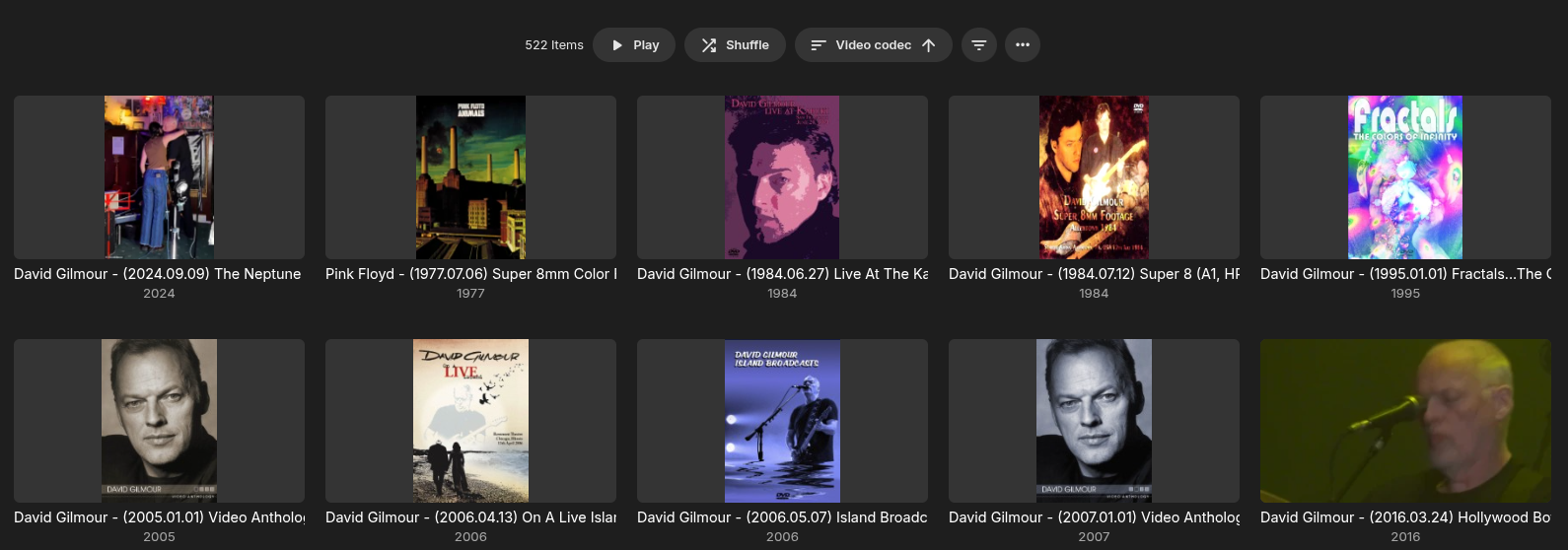Click David Gilmour 1995 Fractals title link

coord(1405,274)
